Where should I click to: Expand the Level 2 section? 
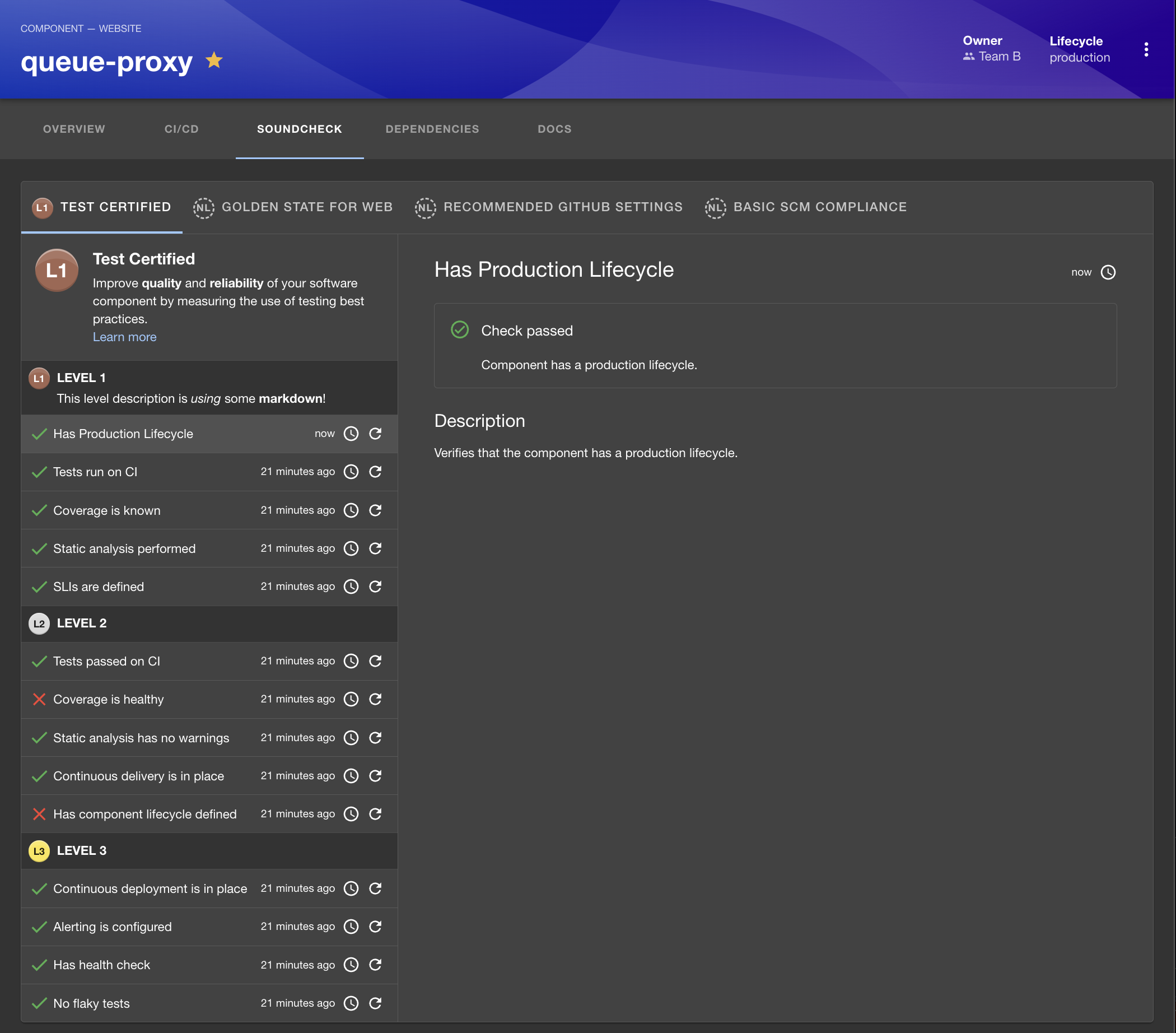coord(208,623)
